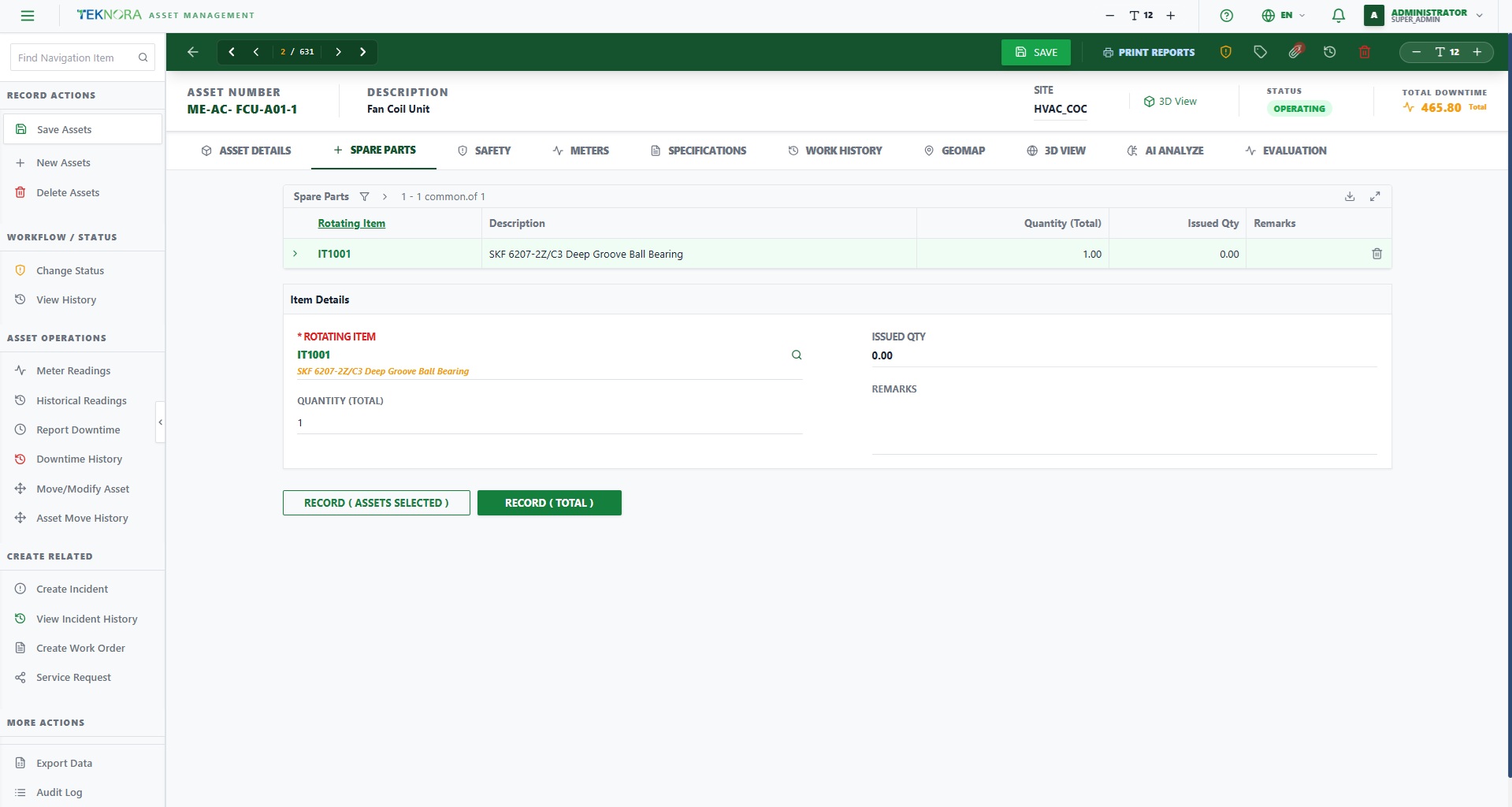The width and height of the screenshot is (1512, 807).
Task: Open the SPECIFICATIONS tab
Action: pyautogui.click(x=698, y=151)
